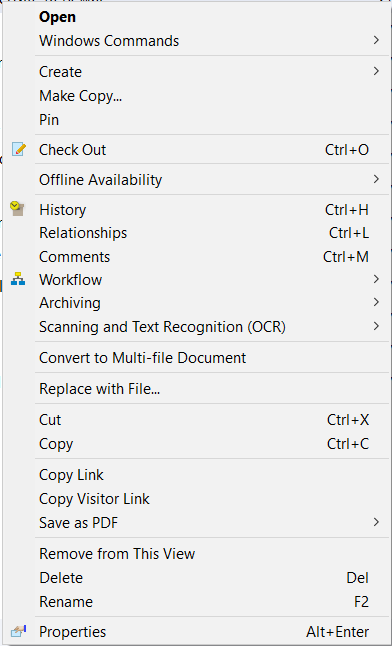The width and height of the screenshot is (392, 646).
Task: Select Rename in the context menu
Action: tap(196, 602)
